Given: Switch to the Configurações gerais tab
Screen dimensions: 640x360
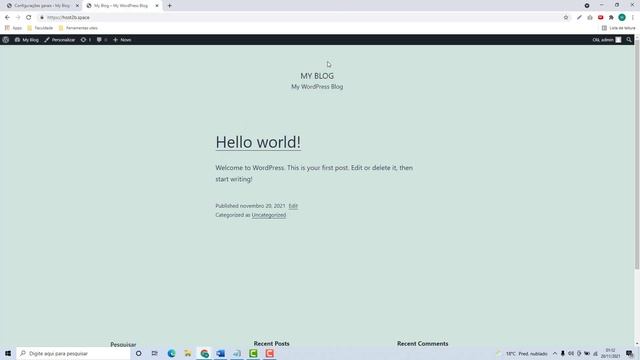Looking at the screenshot, I should (x=41, y=6).
